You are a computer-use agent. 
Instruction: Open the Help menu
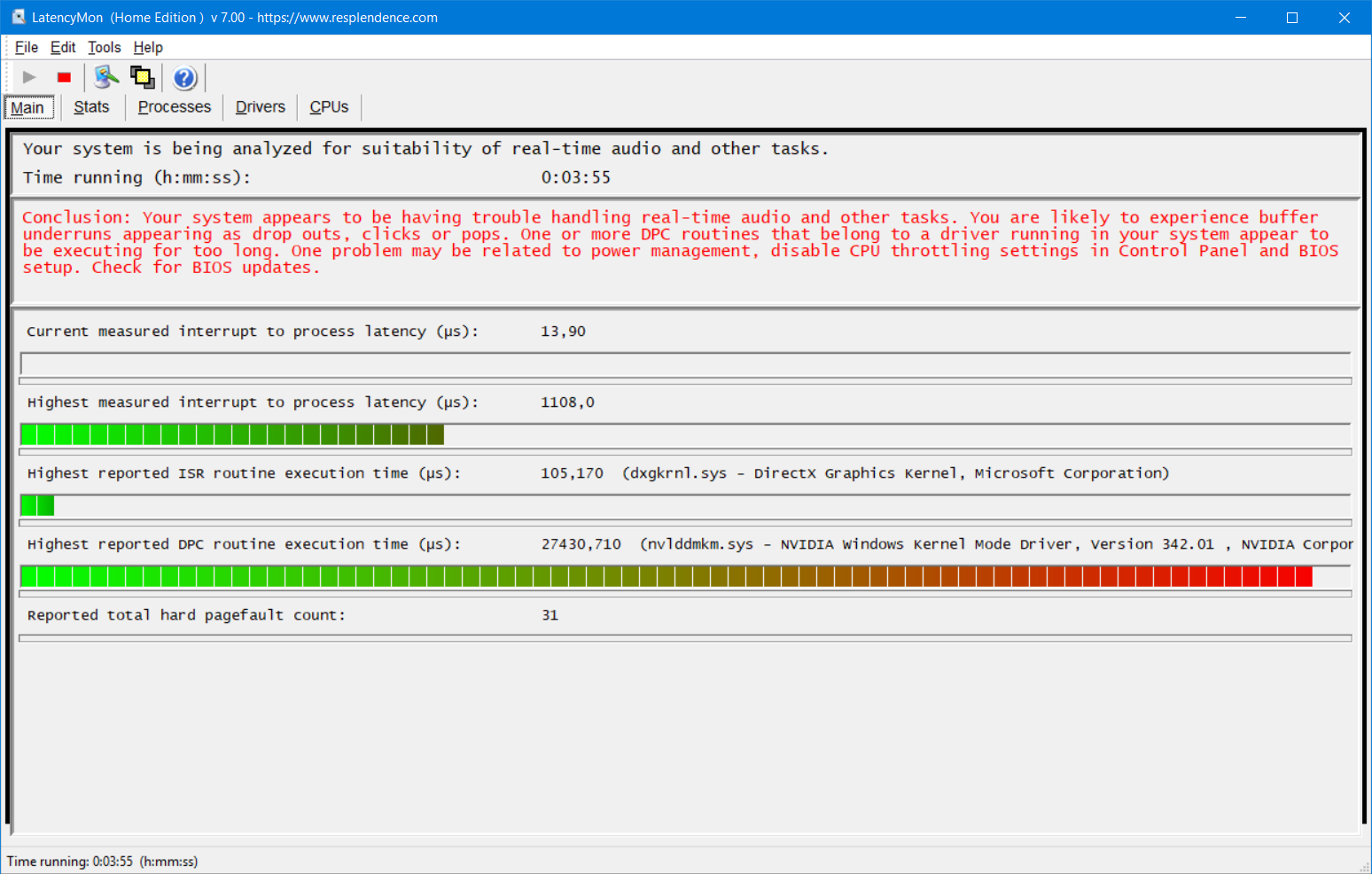[148, 48]
